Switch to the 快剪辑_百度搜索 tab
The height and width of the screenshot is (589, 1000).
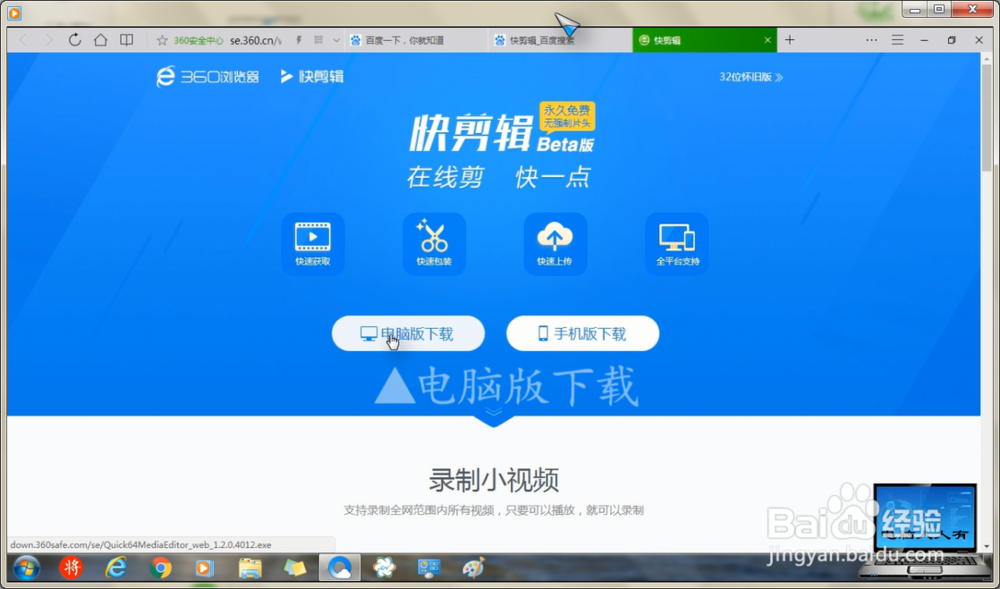pyautogui.click(x=559, y=40)
